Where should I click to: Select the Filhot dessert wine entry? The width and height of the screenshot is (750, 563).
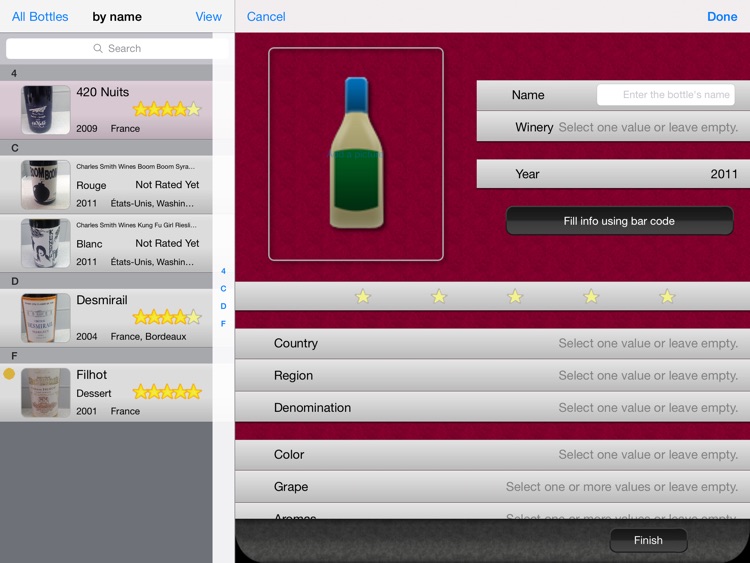106,393
